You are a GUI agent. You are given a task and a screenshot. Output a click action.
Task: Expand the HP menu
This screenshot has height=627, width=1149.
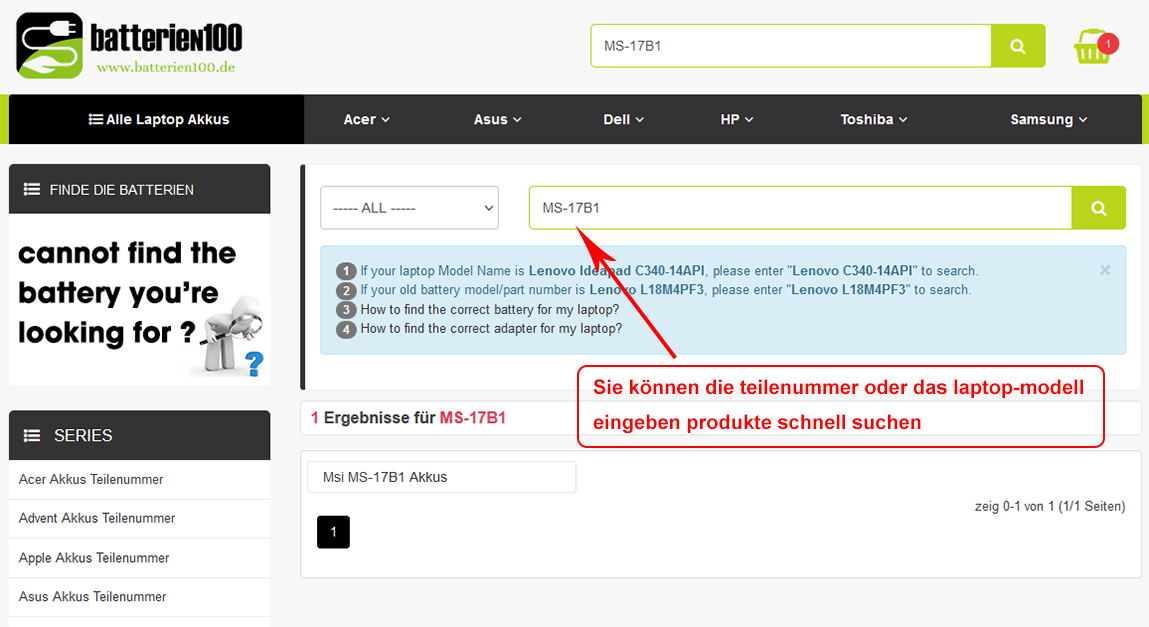[736, 119]
